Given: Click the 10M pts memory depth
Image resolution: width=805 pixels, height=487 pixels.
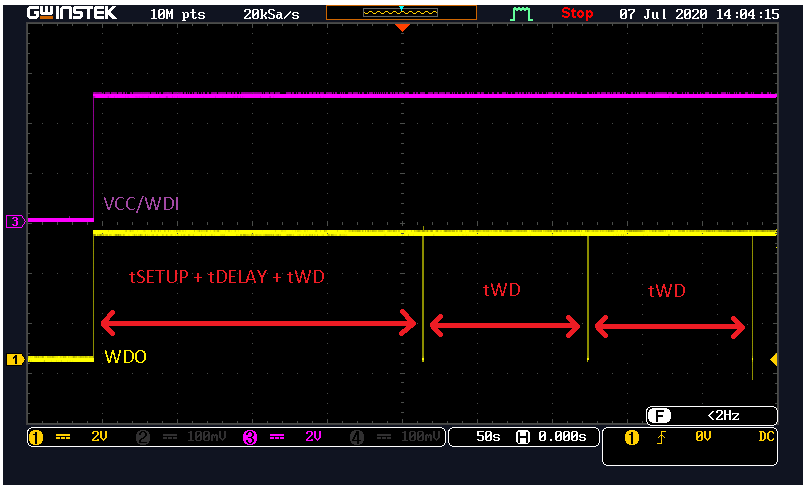Looking at the screenshot, I should 178,14.
